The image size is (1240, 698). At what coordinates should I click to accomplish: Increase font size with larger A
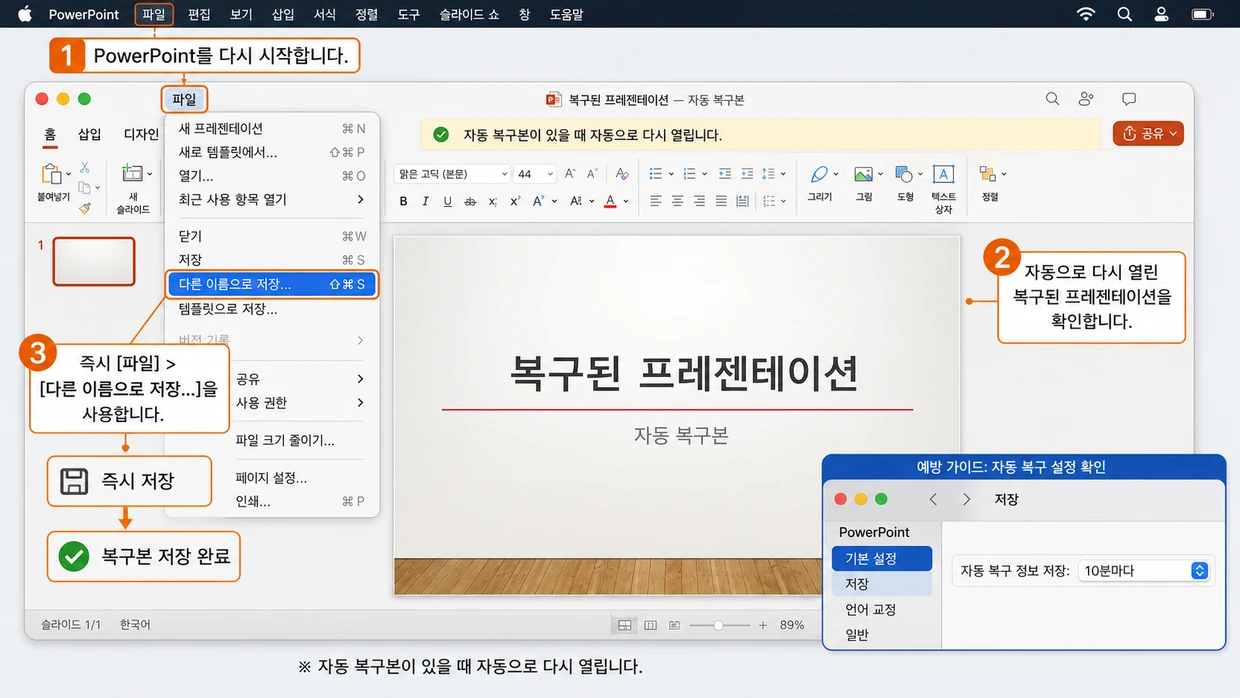tap(570, 174)
